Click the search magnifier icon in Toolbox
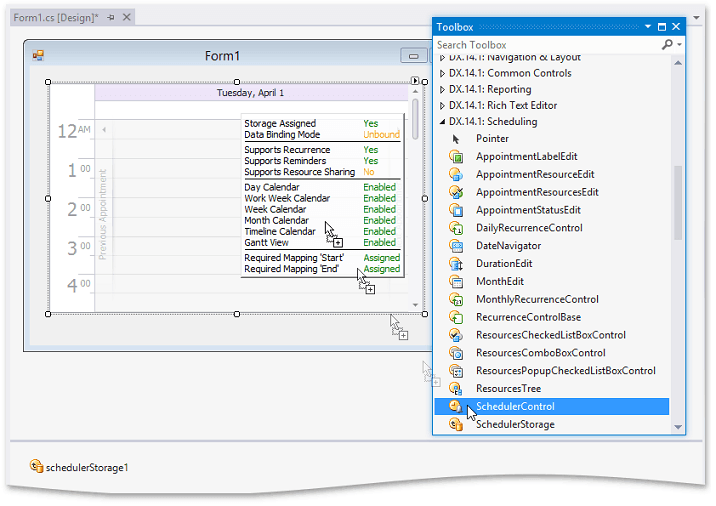 667,44
